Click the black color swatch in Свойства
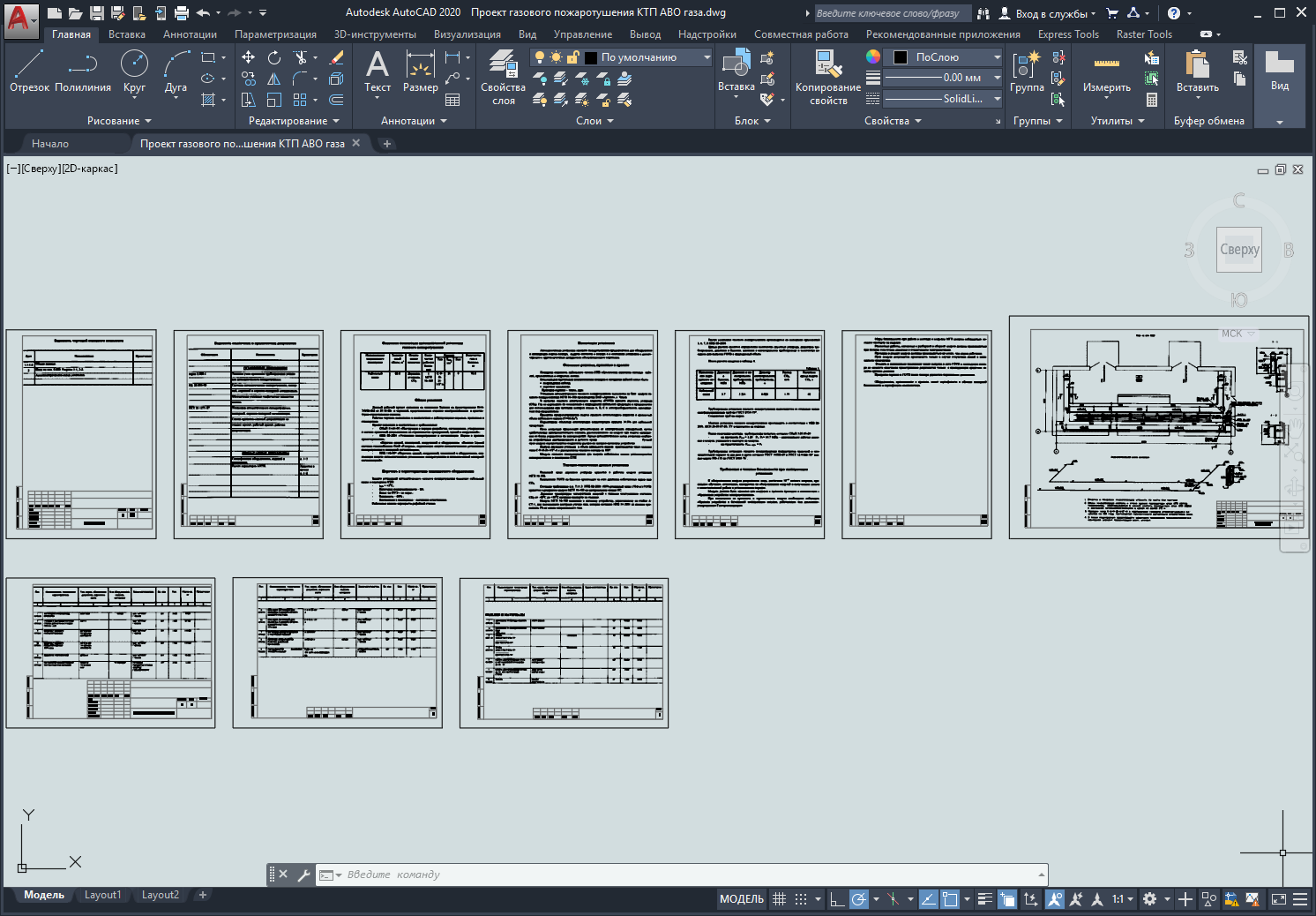The width and height of the screenshot is (1316, 916). point(901,57)
